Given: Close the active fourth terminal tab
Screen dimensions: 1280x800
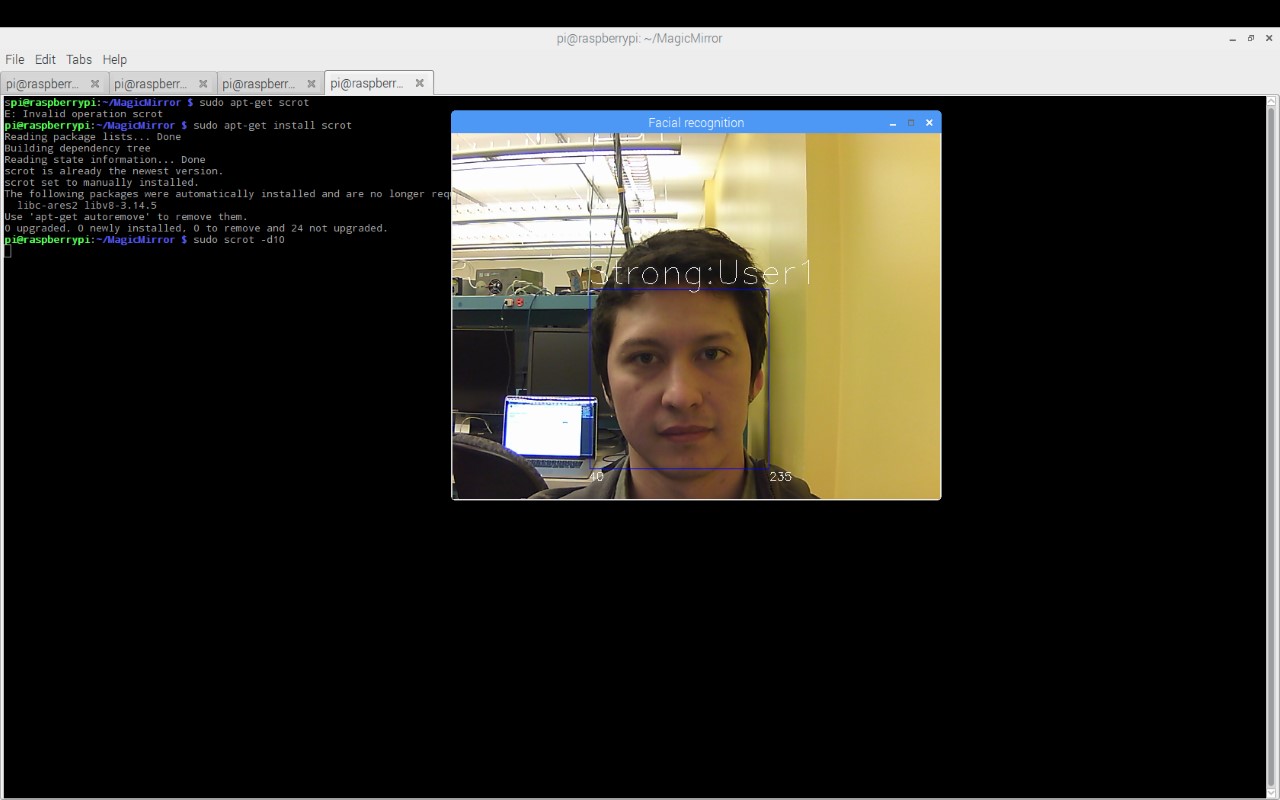Looking at the screenshot, I should (x=420, y=84).
